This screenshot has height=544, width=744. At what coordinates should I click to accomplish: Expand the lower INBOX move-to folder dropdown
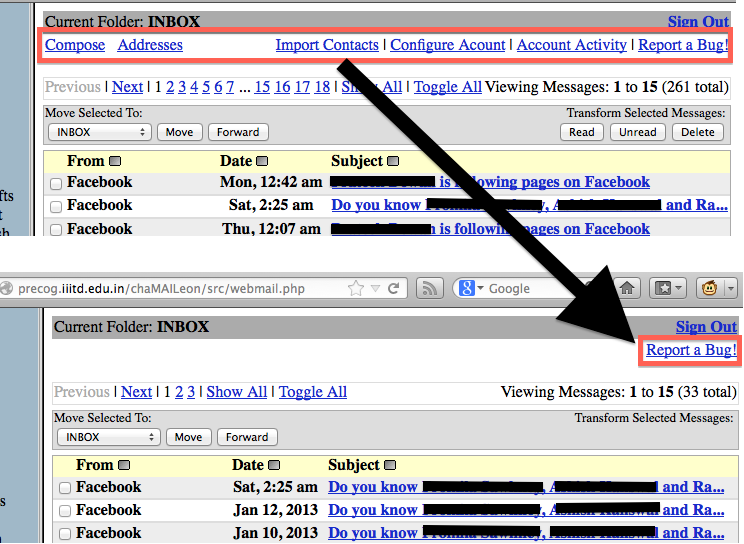pyautogui.click(x=108, y=437)
